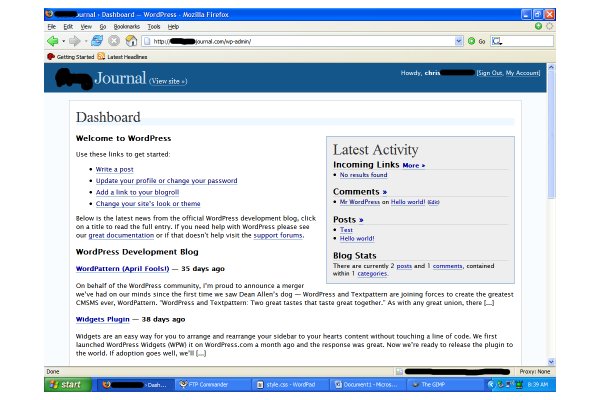The width and height of the screenshot is (600, 400).
Task: Open the File menu
Action: (52, 26)
